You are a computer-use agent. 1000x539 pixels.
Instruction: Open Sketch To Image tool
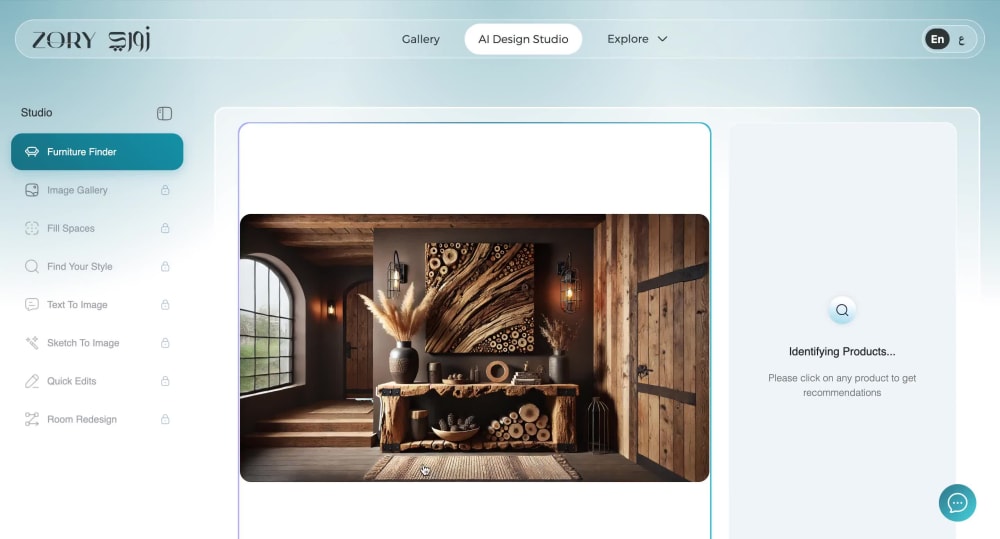pos(97,343)
